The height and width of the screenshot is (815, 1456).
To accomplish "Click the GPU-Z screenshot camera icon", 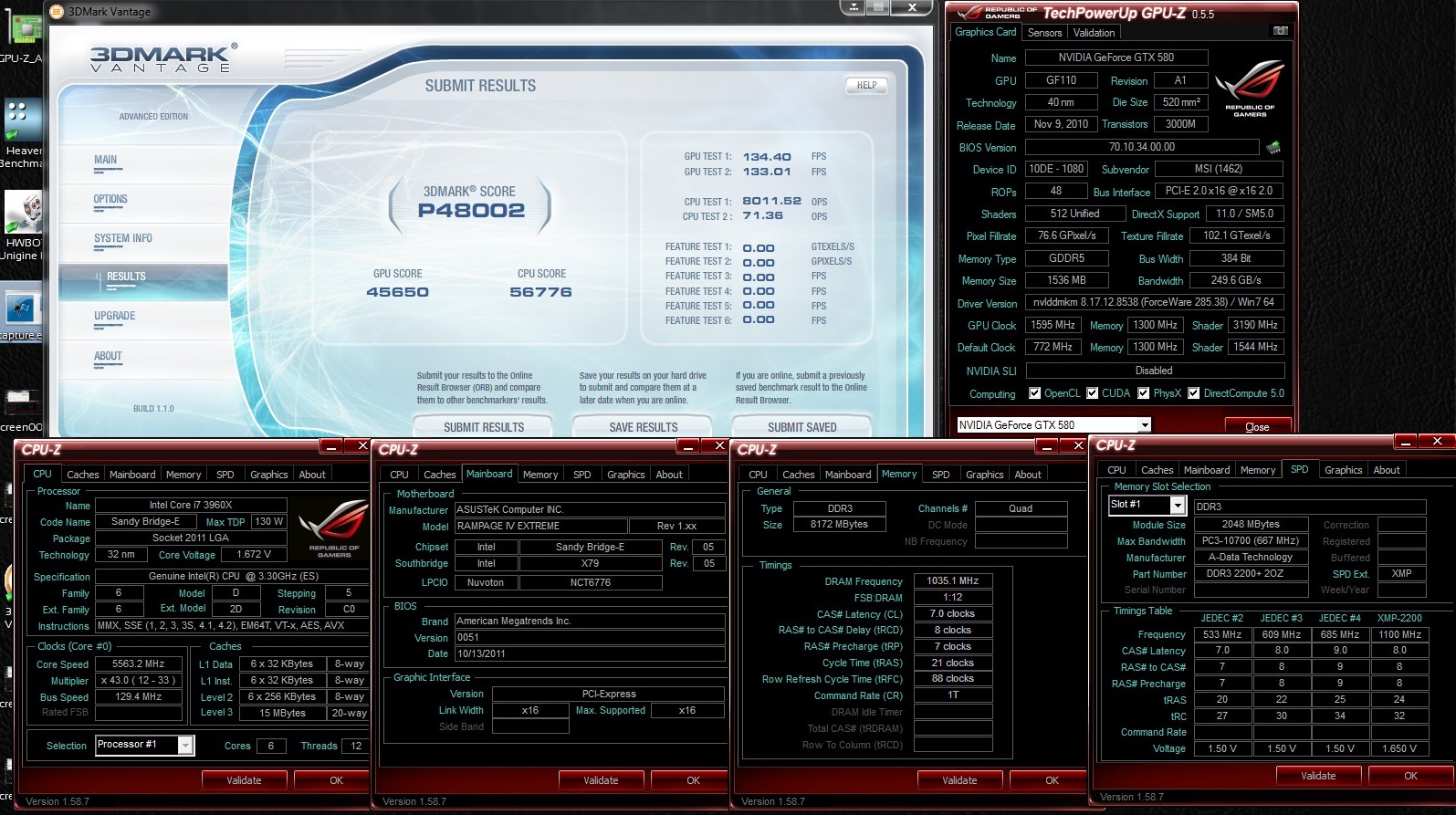I will [1281, 31].
